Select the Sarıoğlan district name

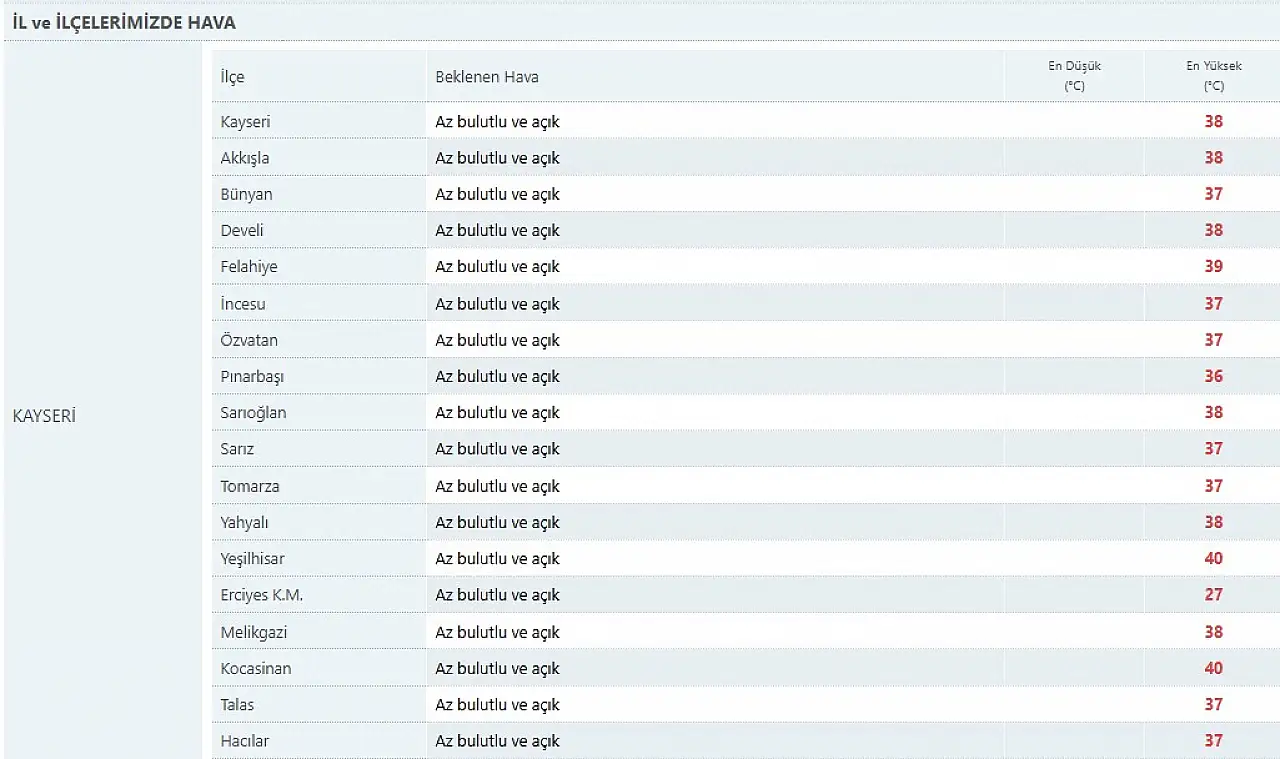(x=253, y=412)
